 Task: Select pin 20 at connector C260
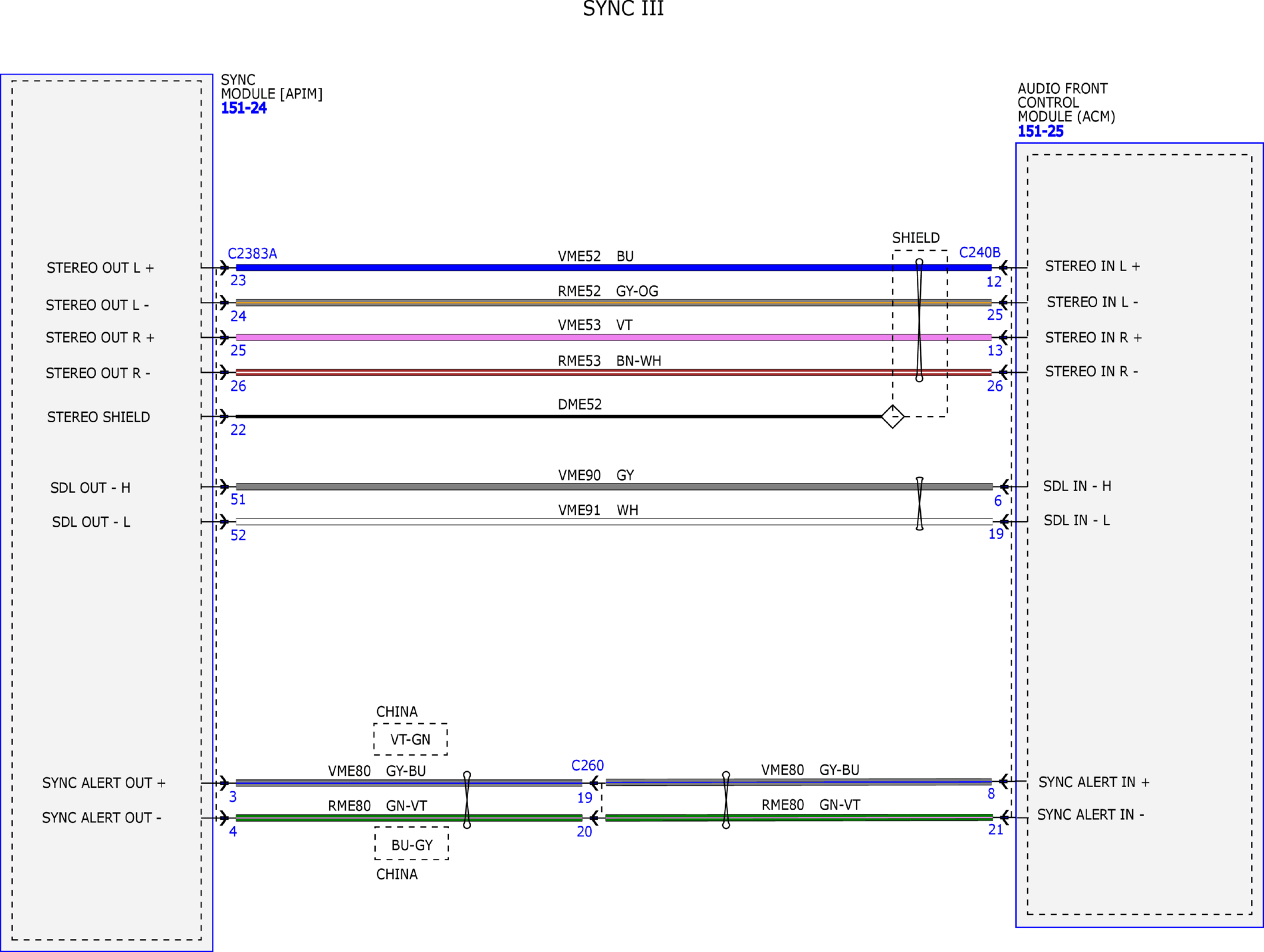tap(585, 832)
